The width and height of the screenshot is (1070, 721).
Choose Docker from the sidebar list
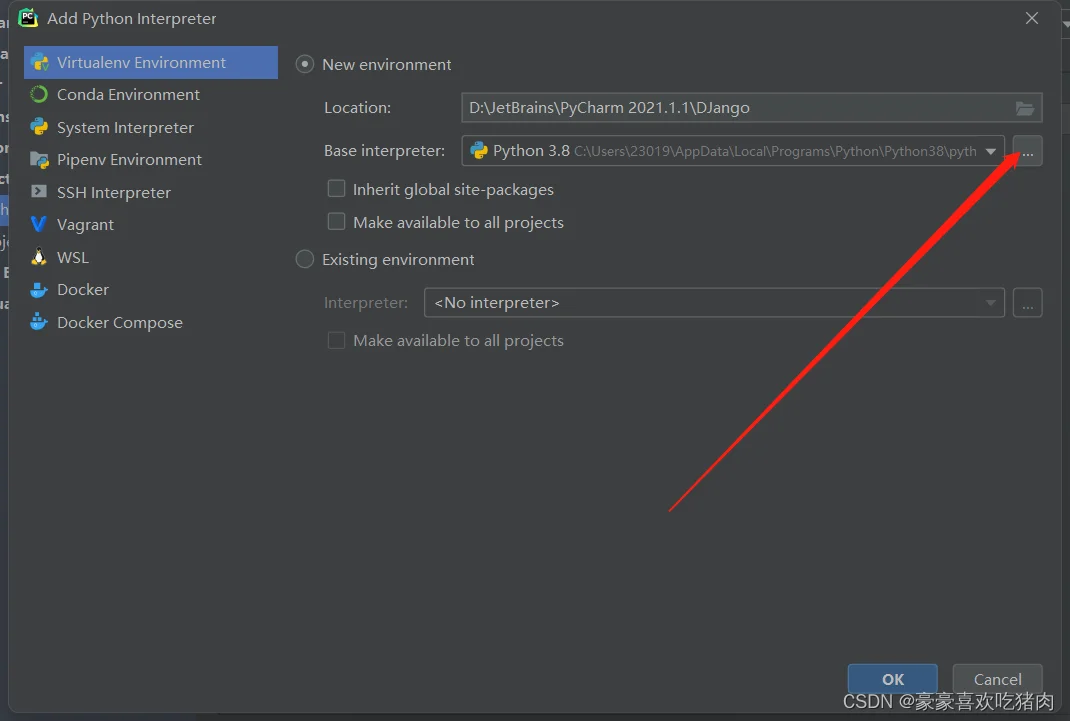point(151,289)
